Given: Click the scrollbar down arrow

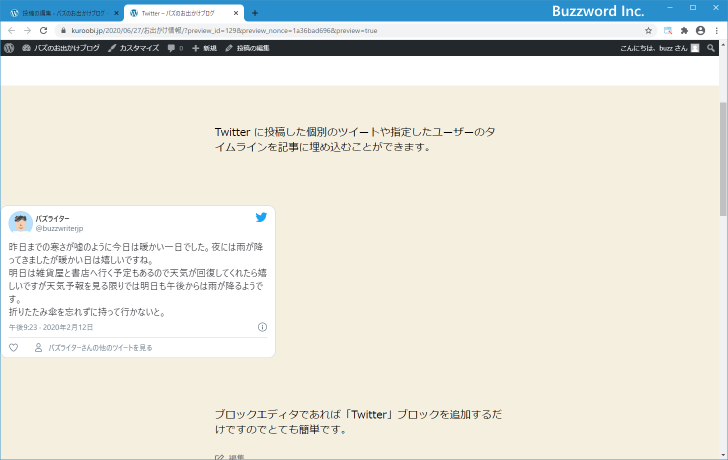Looking at the screenshot, I should [723, 455].
